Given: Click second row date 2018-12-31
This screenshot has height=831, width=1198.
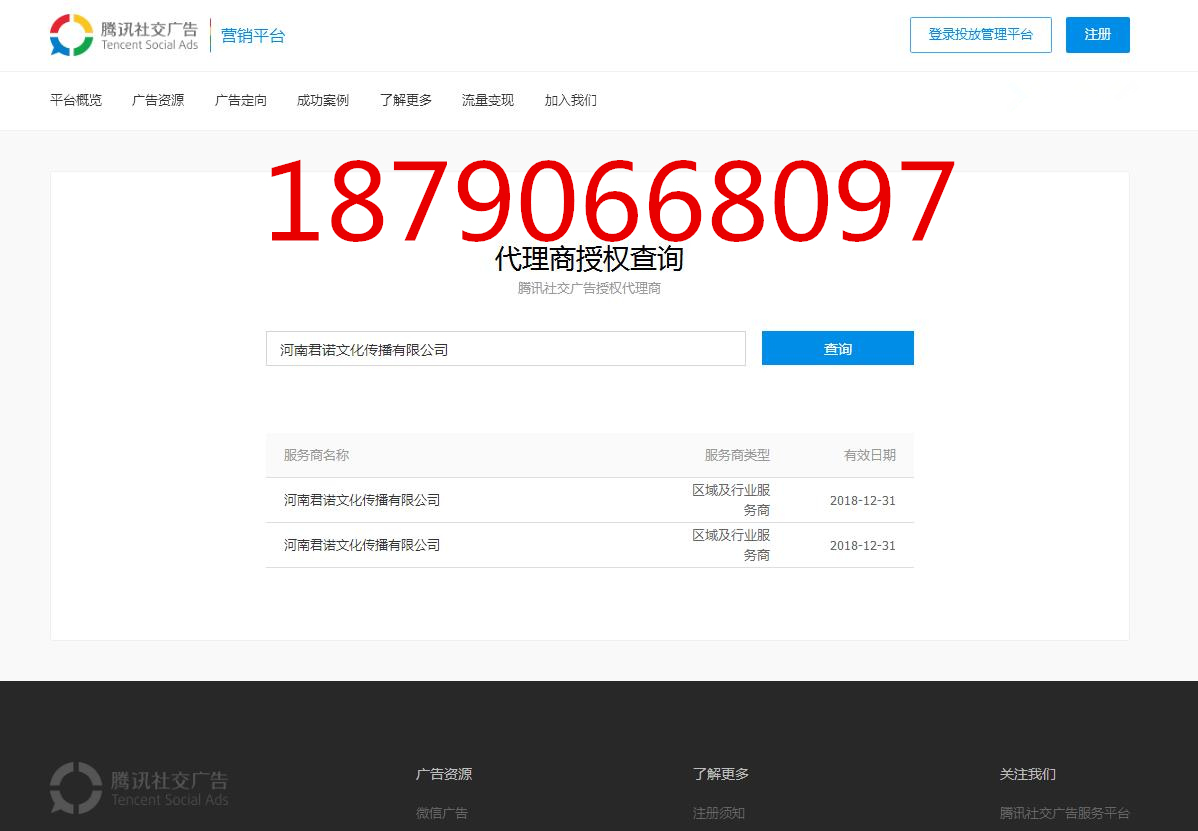Looking at the screenshot, I should pyautogui.click(x=863, y=546).
